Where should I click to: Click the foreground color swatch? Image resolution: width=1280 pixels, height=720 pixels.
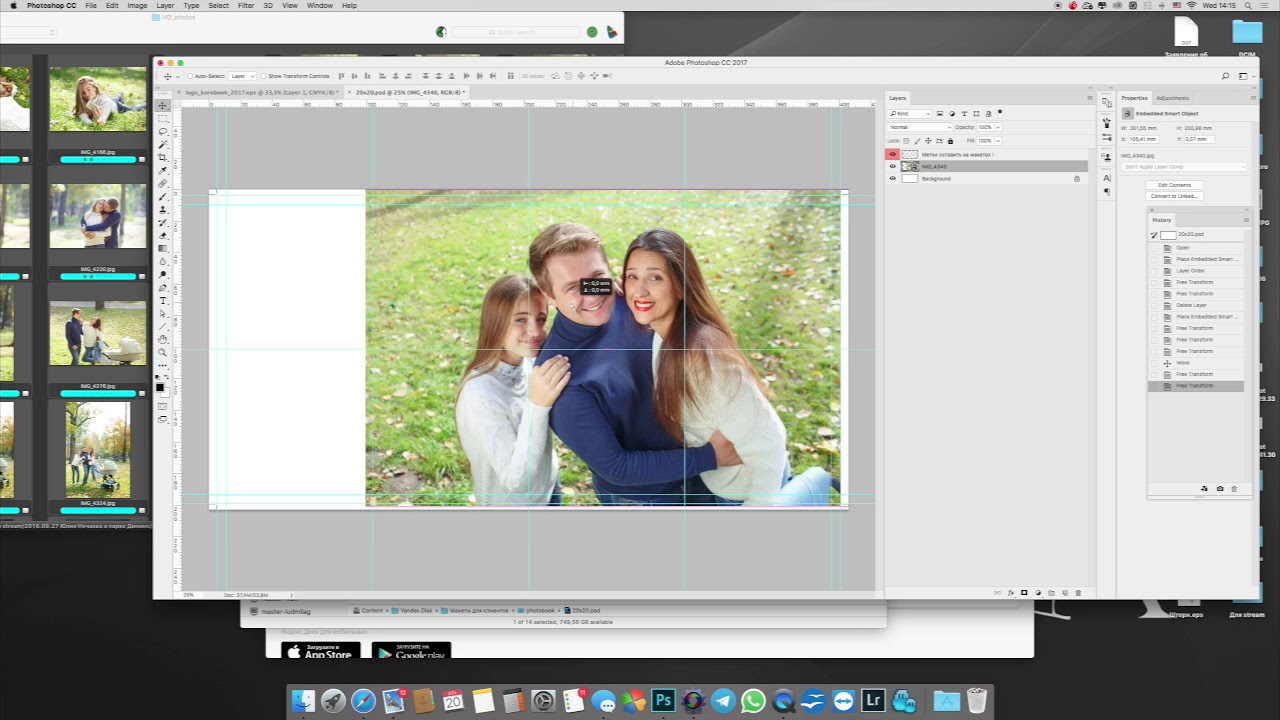(x=159, y=387)
